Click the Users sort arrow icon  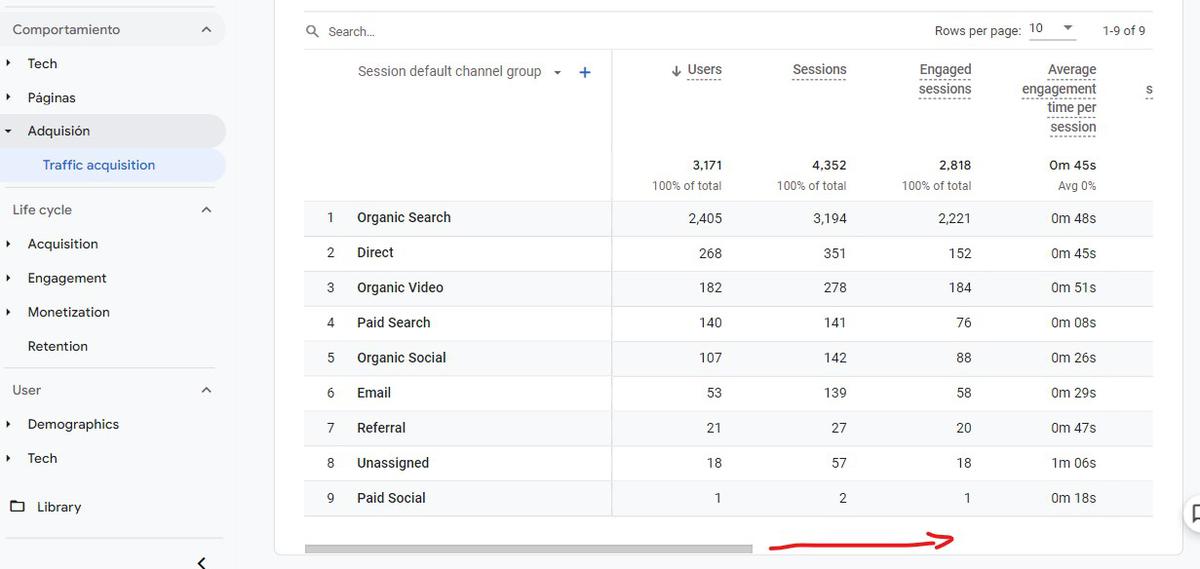tap(676, 70)
